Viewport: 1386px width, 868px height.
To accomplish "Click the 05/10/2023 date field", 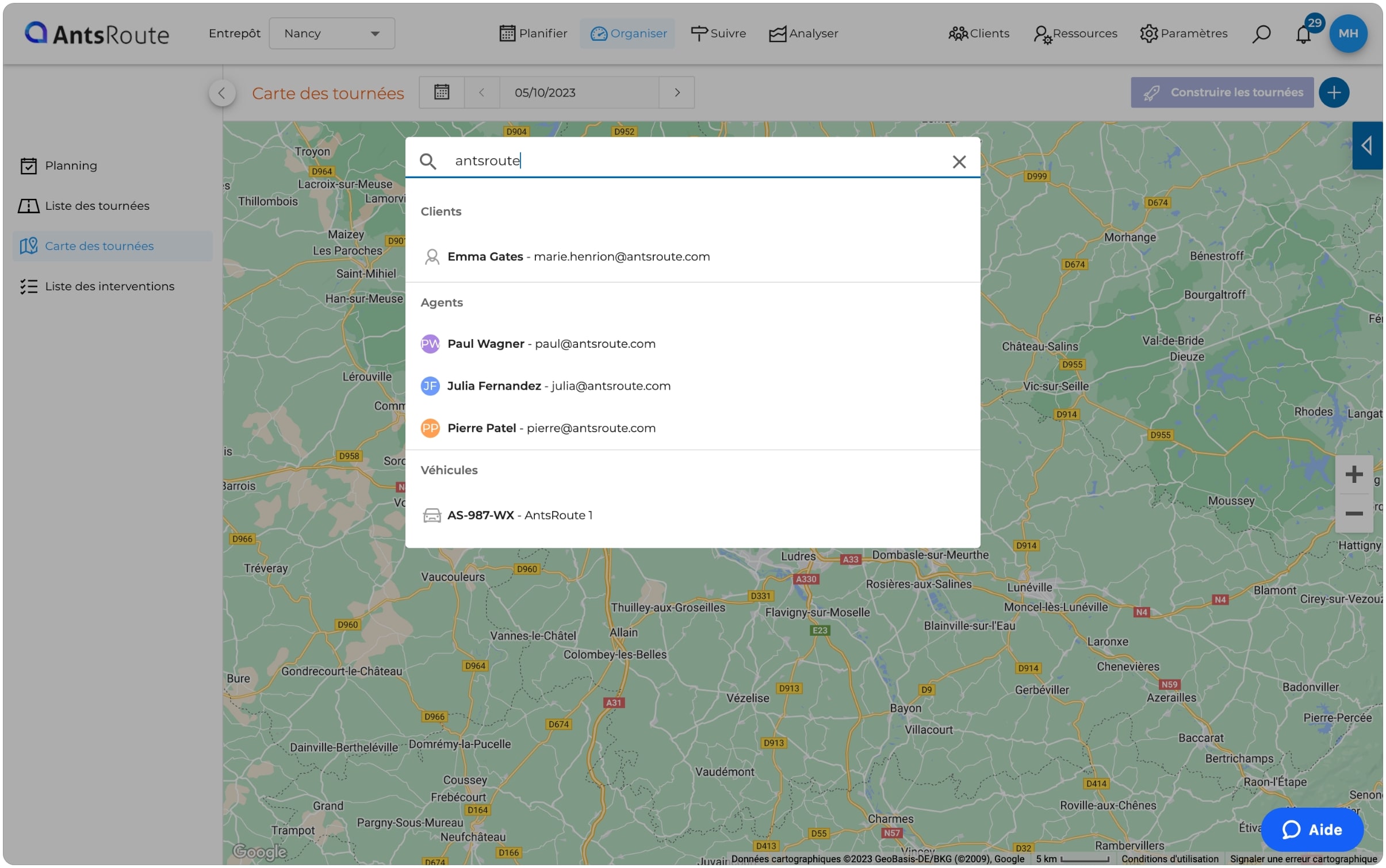I will click(x=579, y=92).
